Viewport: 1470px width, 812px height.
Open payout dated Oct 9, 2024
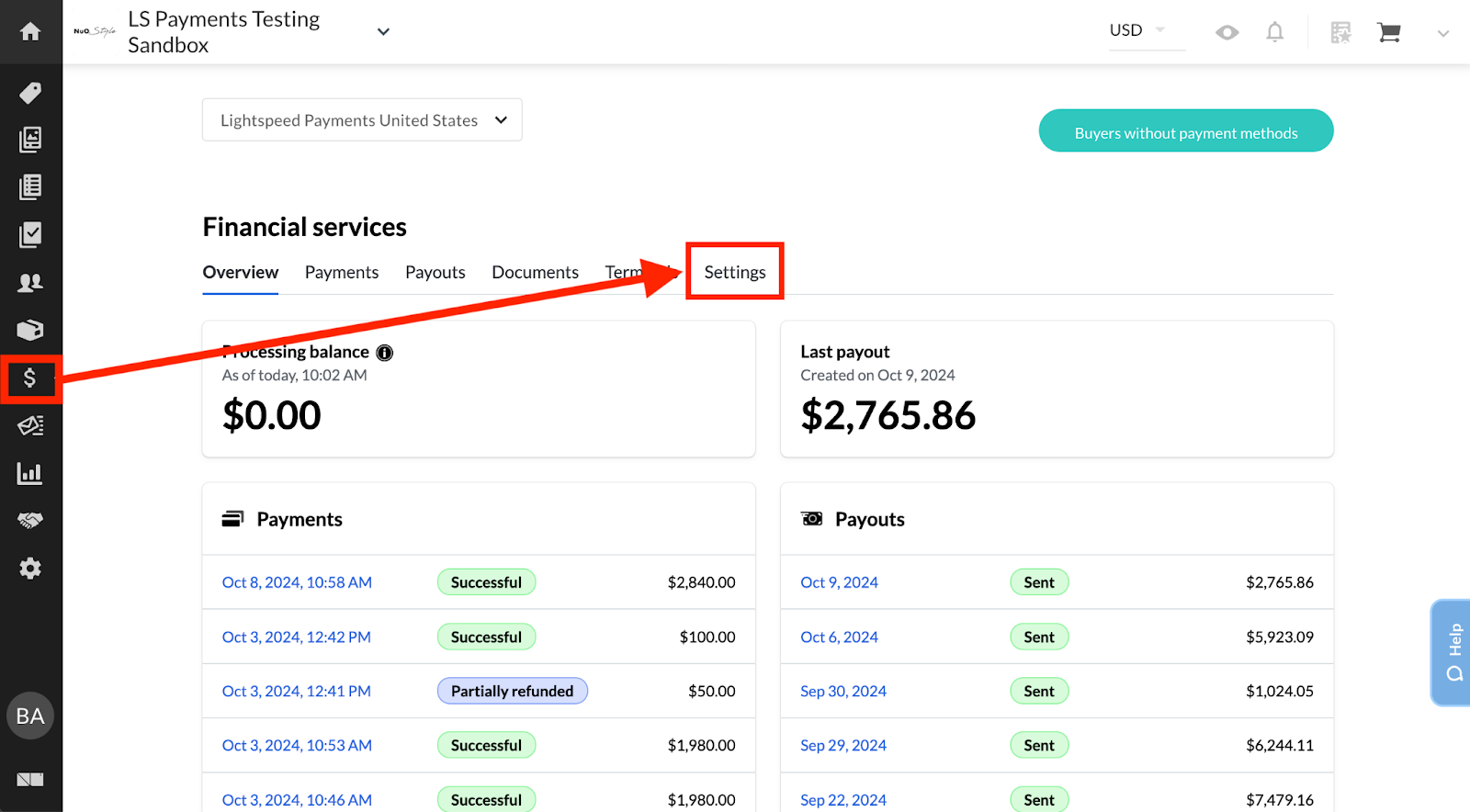839,582
